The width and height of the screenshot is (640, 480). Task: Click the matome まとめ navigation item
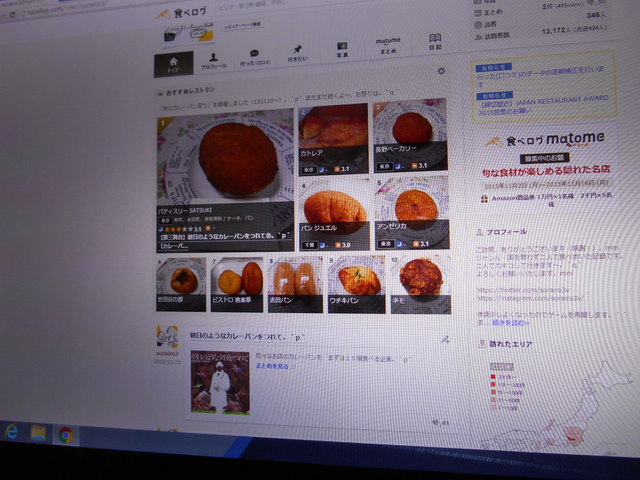[x=388, y=45]
